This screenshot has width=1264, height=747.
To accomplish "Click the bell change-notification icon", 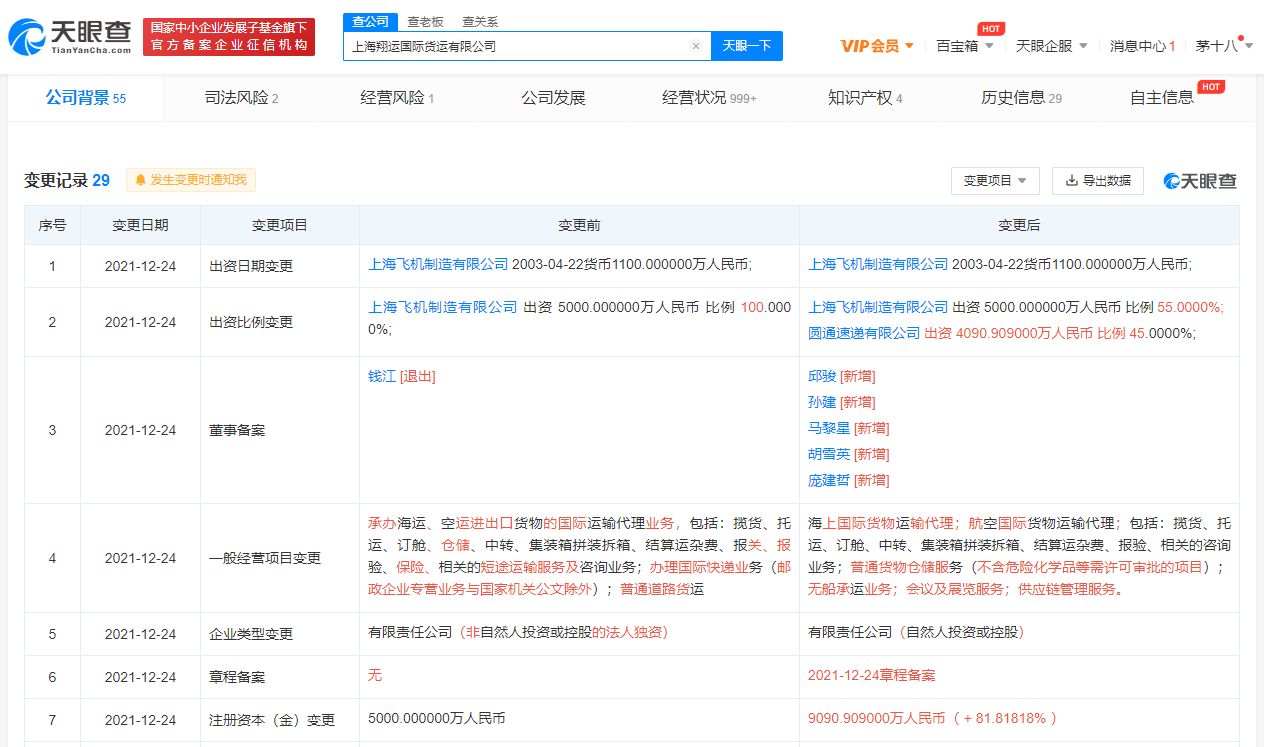I will tap(140, 180).
